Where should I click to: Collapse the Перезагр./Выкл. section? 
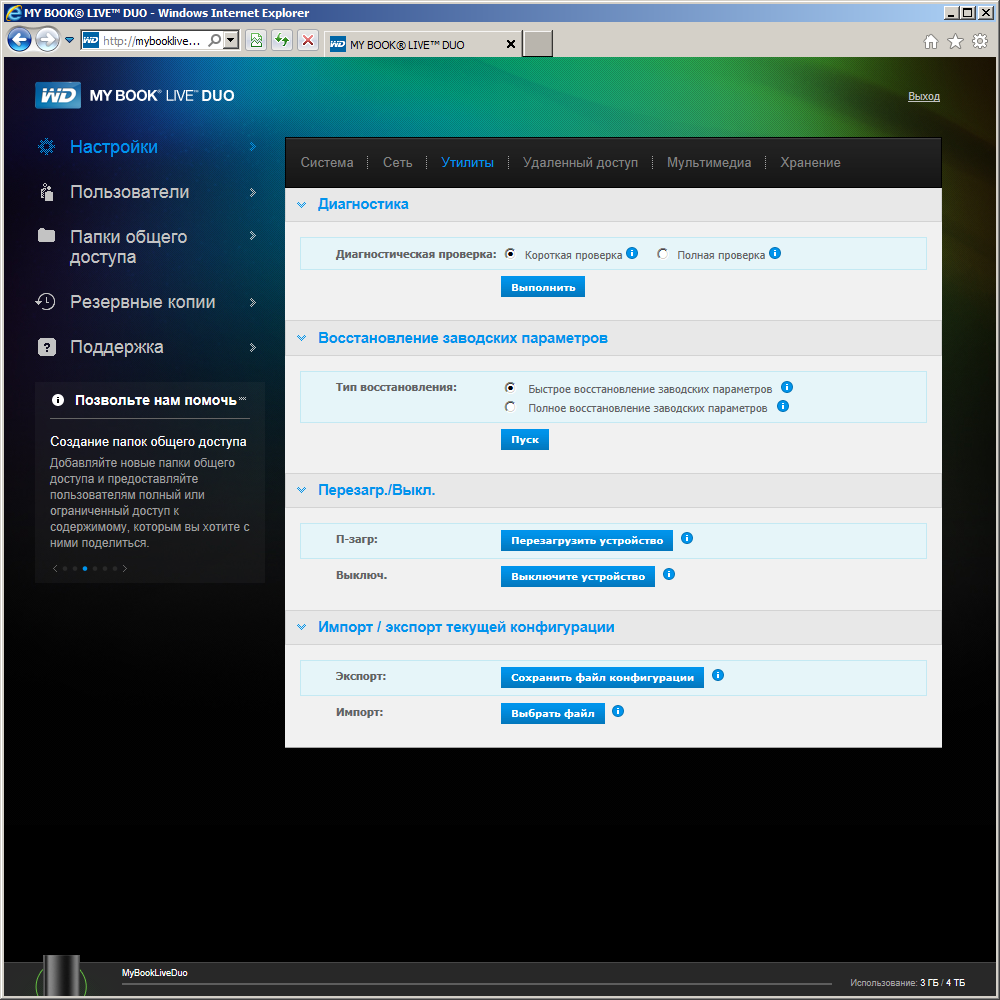(302, 490)
